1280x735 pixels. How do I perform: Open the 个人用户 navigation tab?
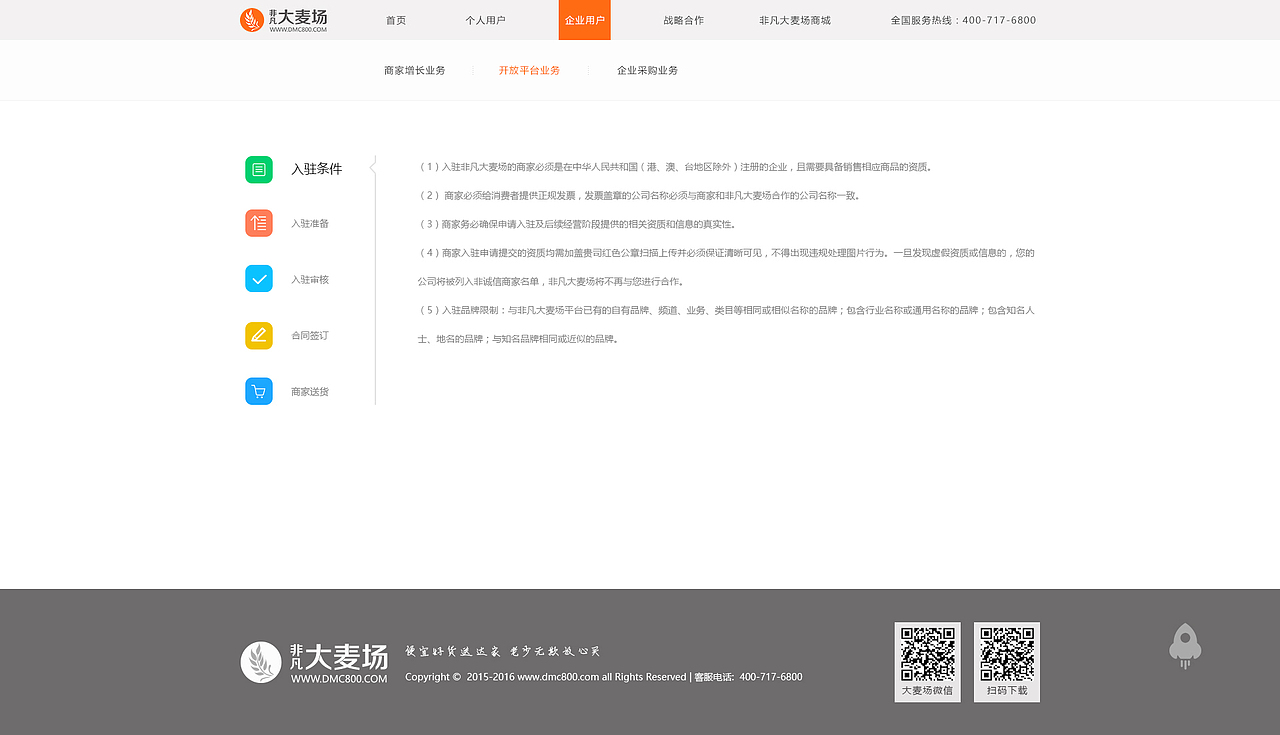[484, 19]
